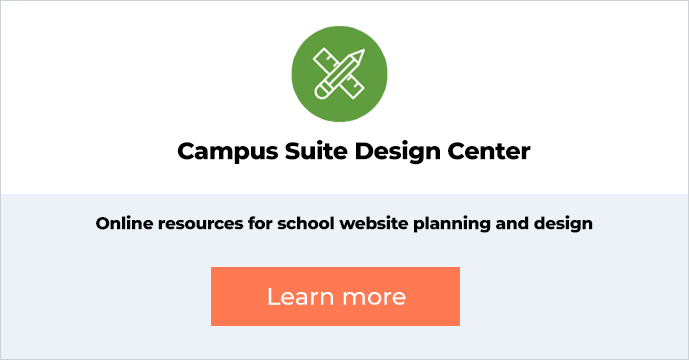The image size is (689, 360).
Task: Select the Campus Suite Design Center heading
Action: tap(354, 152)
